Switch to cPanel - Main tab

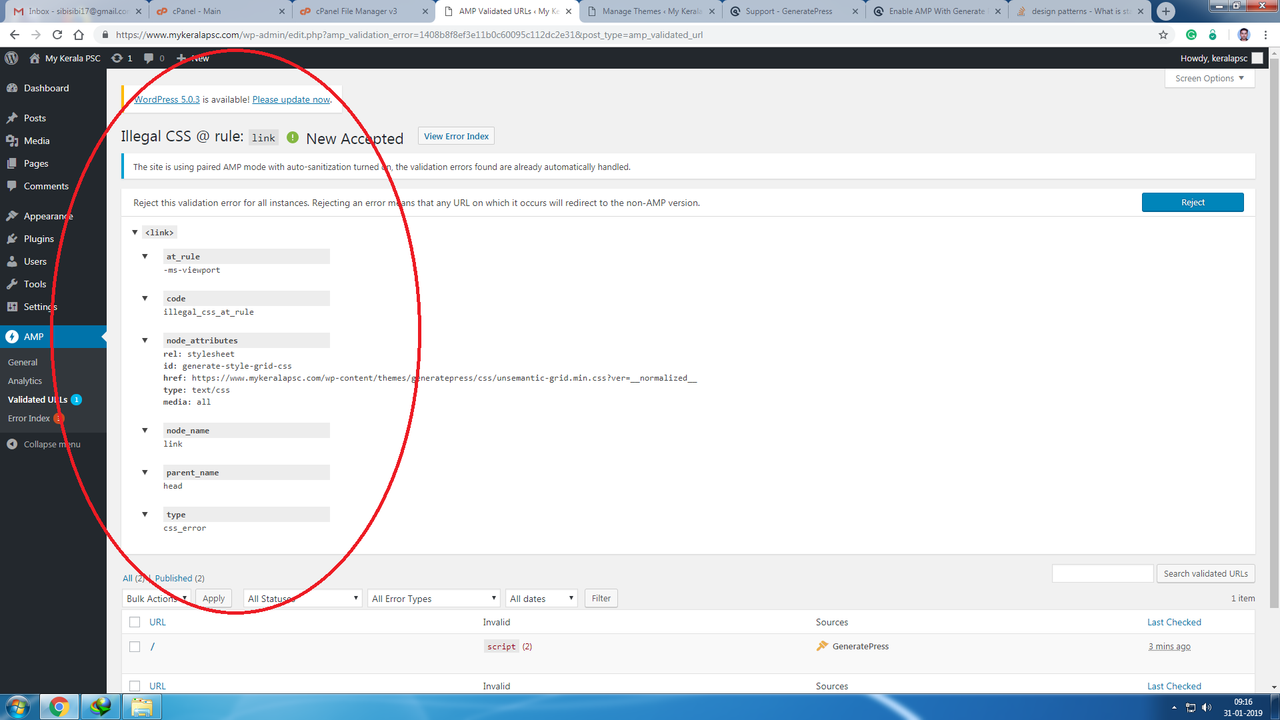point(217,11)
